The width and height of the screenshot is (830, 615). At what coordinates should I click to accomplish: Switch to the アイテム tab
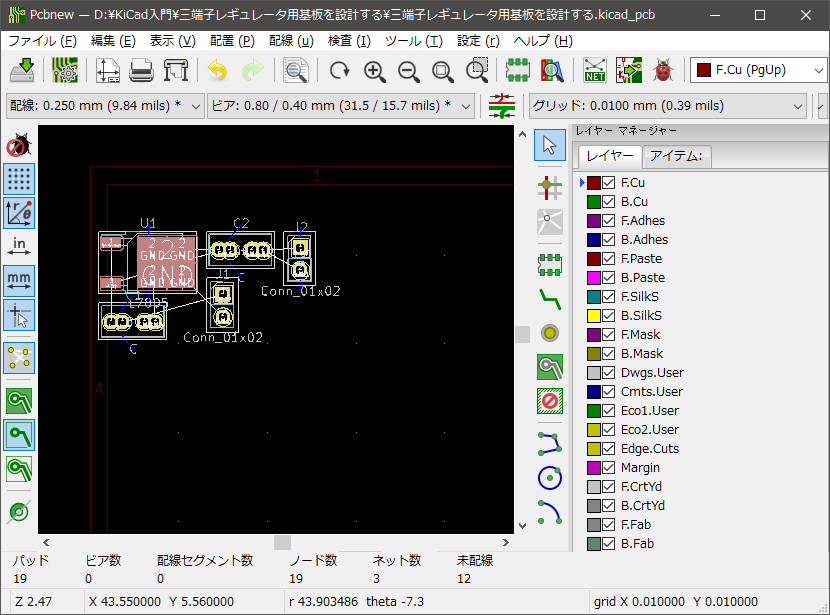tap(676, 156)
